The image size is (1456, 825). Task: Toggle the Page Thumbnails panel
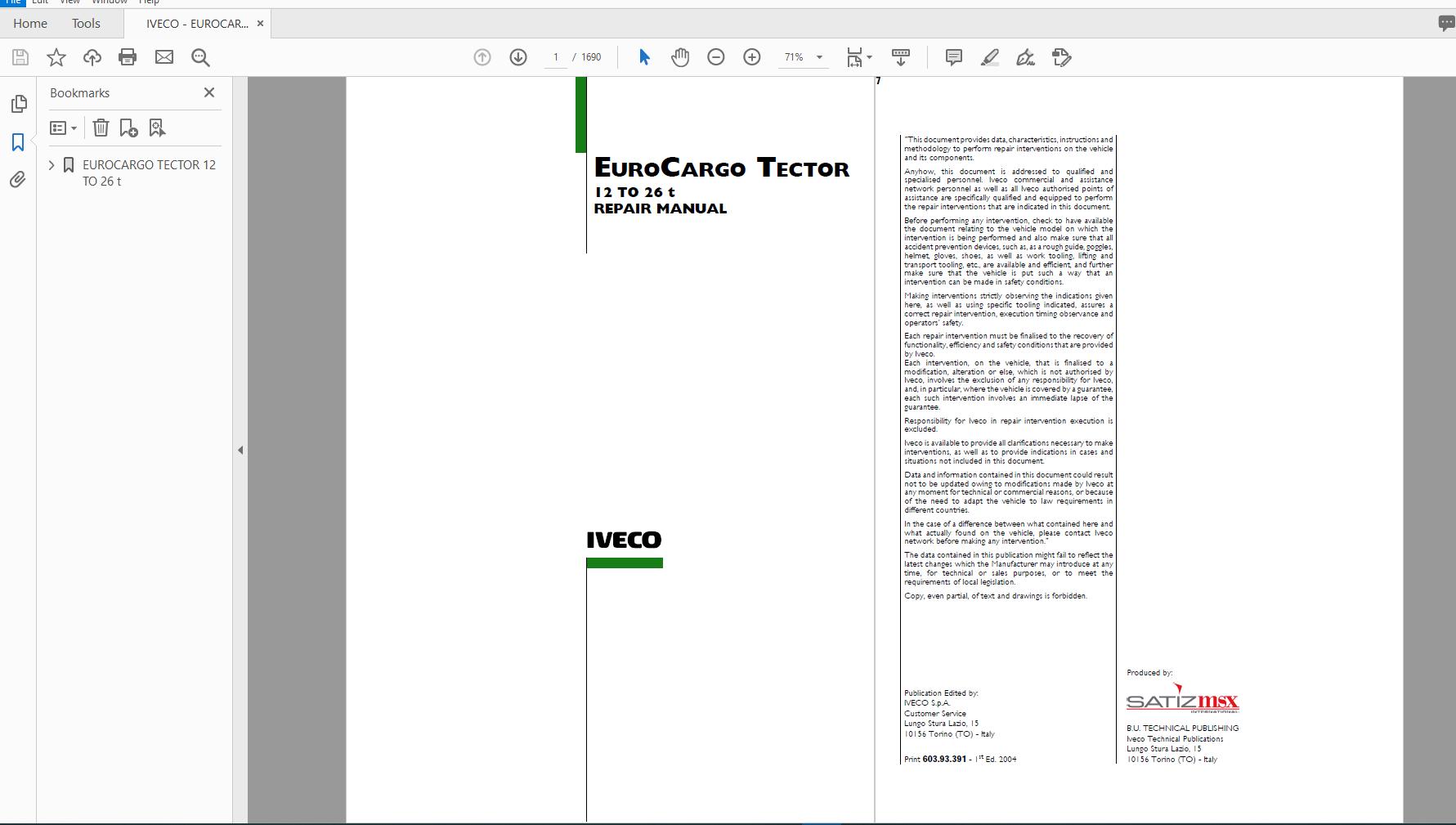(x=18, y=104)
